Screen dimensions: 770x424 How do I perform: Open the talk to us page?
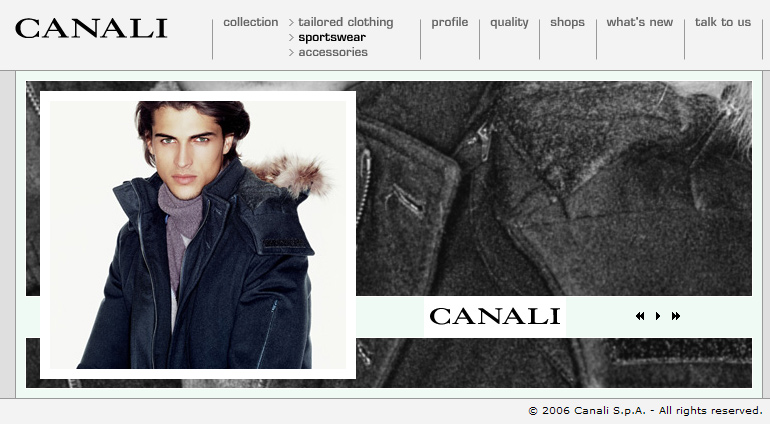tap(722, 22)
